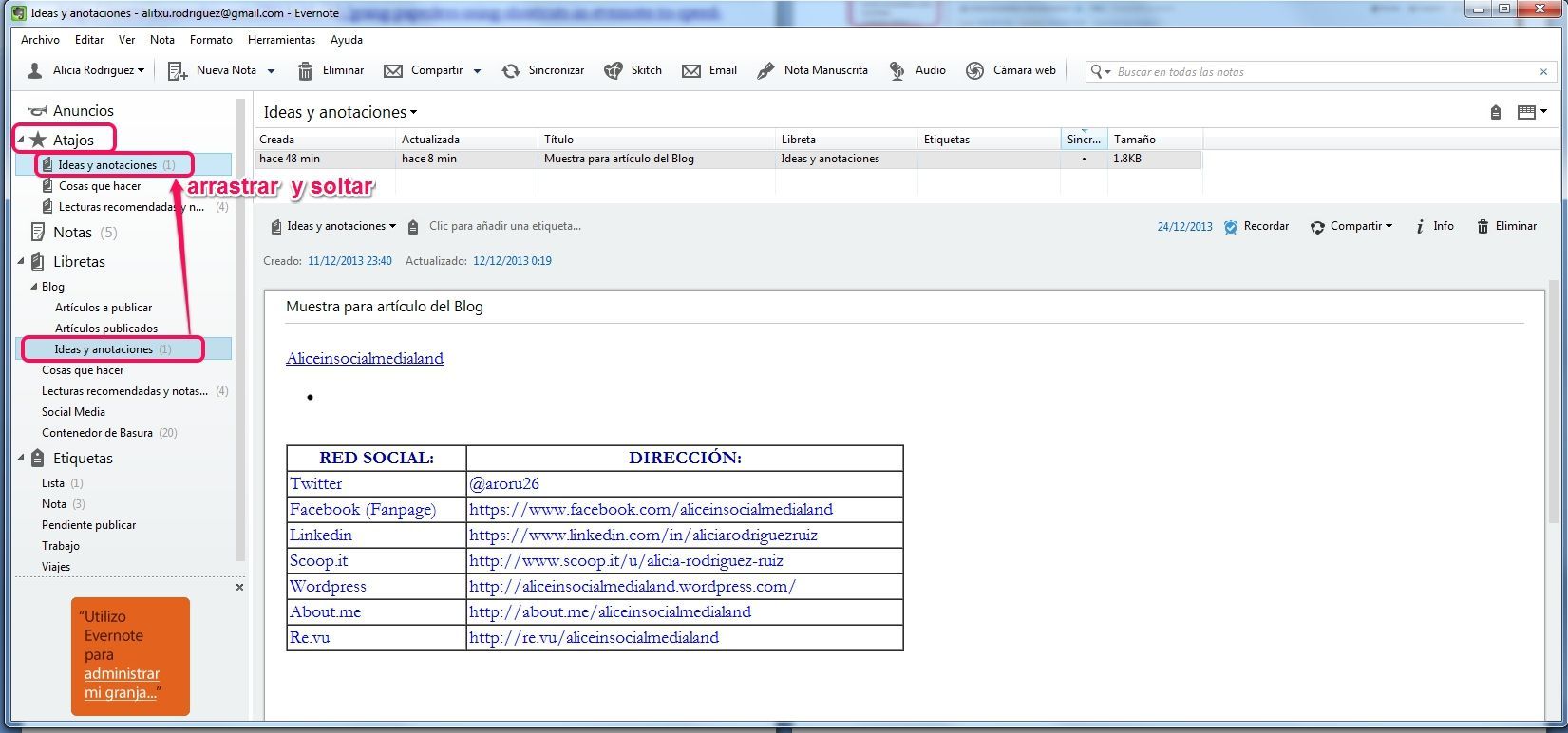Select the 'Trabajo' tag

[x=61, y=546]
